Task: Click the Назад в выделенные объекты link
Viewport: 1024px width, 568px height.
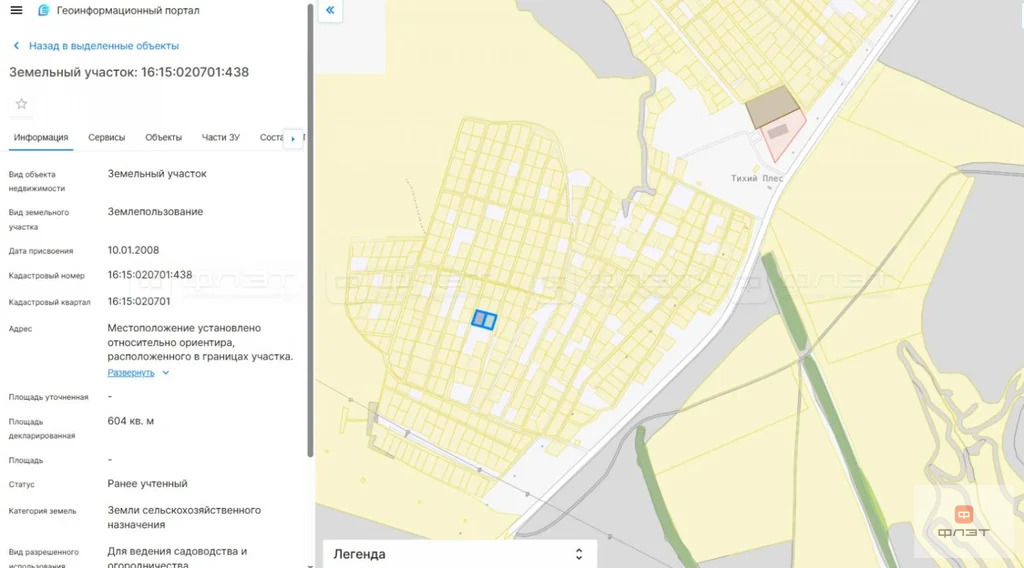Action: point(104,46)
